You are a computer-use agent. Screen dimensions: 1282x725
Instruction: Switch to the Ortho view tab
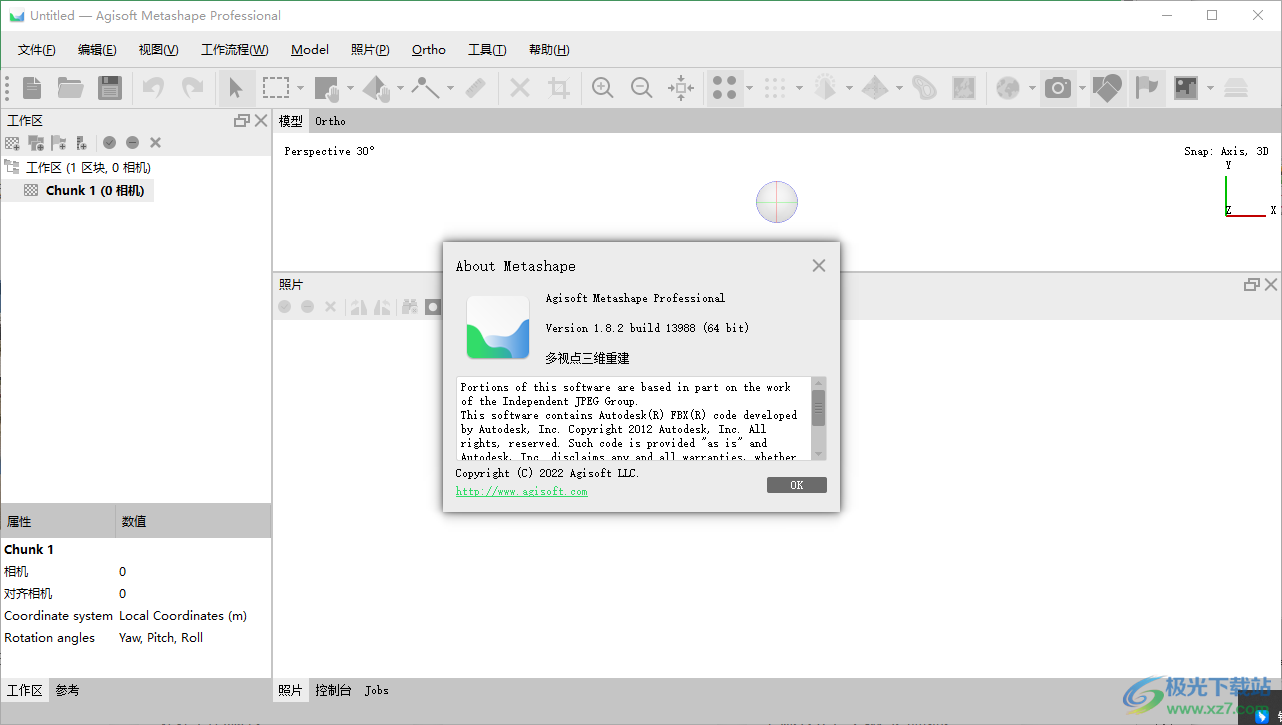330,121
